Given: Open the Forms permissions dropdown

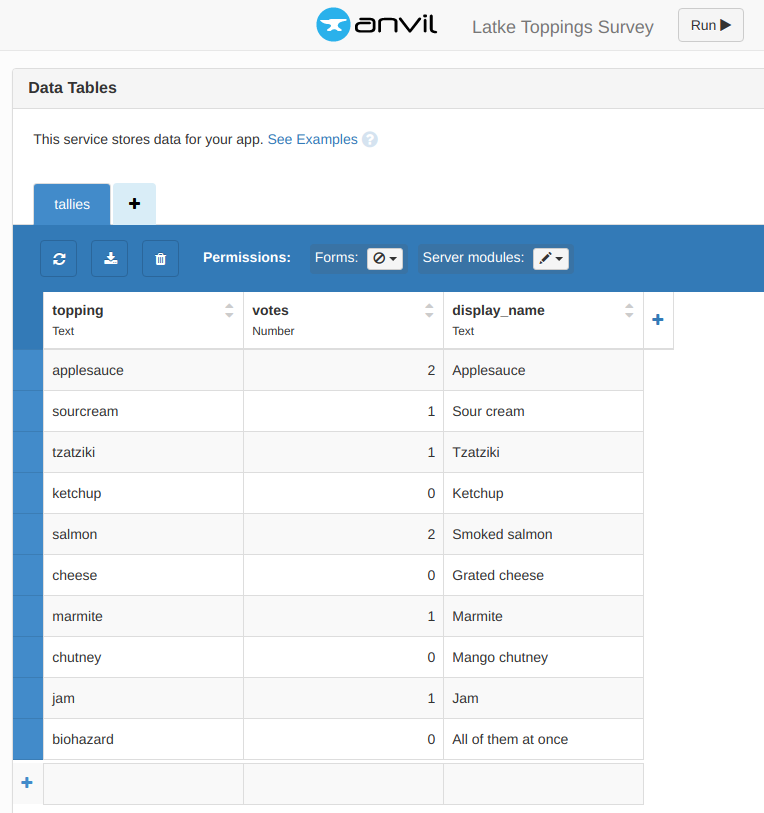Looking at the screenshot, I should click(x=385, y=258).
